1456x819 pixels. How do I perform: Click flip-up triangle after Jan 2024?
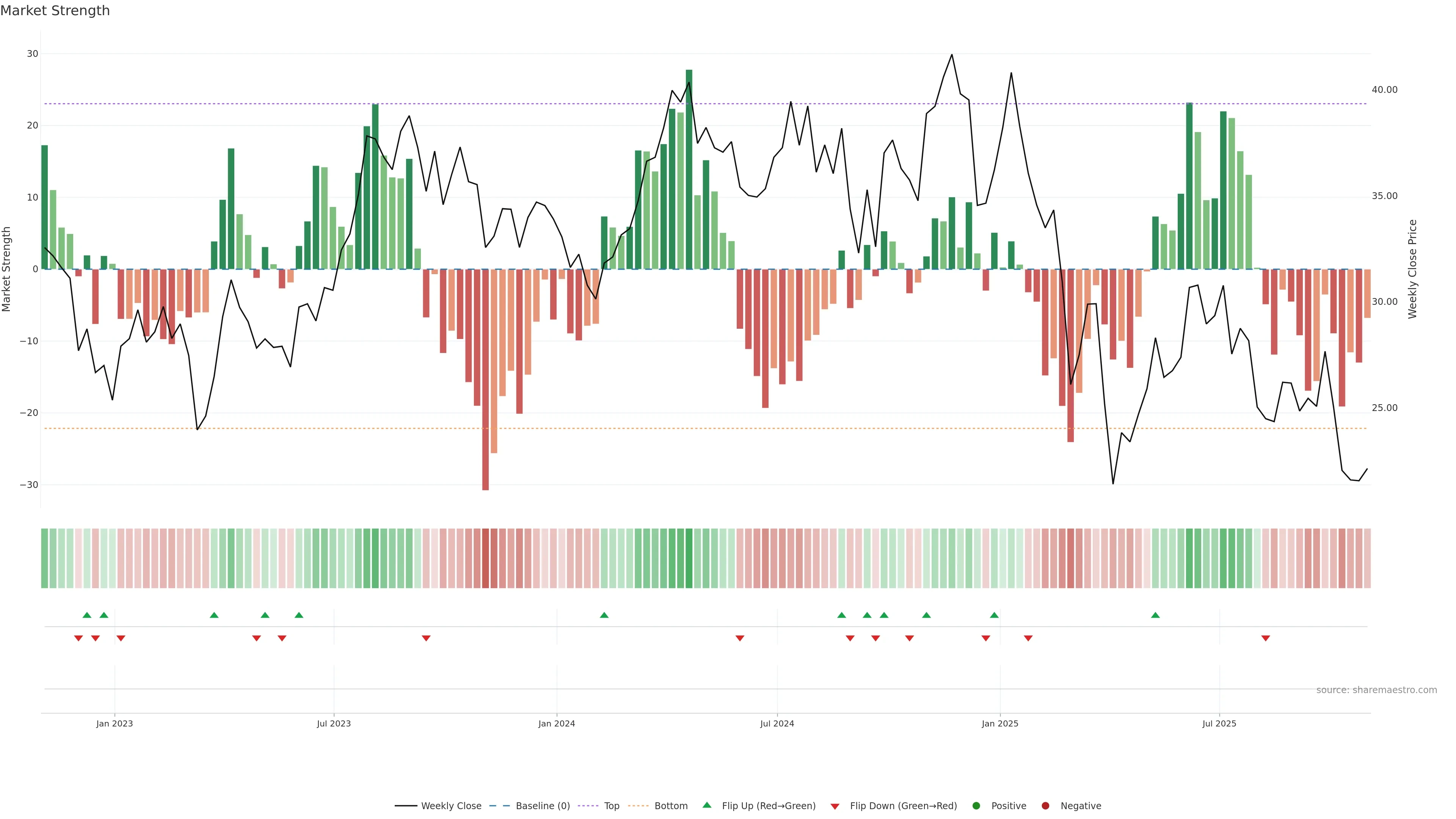(x=604, y=615)
